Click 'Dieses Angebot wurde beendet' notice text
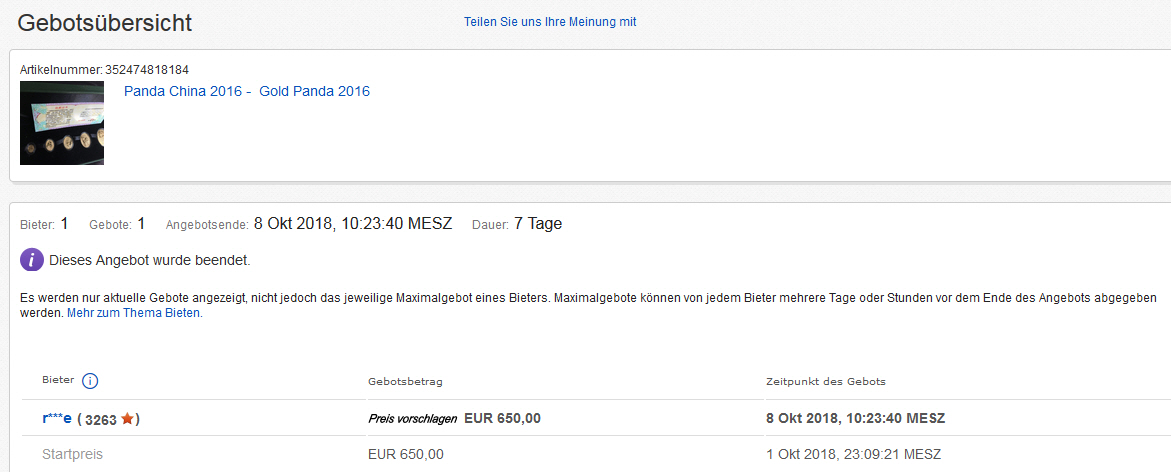The width and height of the screenshot is (1171, 472). click(149, 260)
